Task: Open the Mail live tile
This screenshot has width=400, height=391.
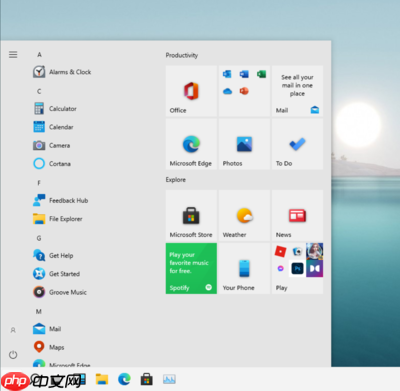Action: pos(297,91)
